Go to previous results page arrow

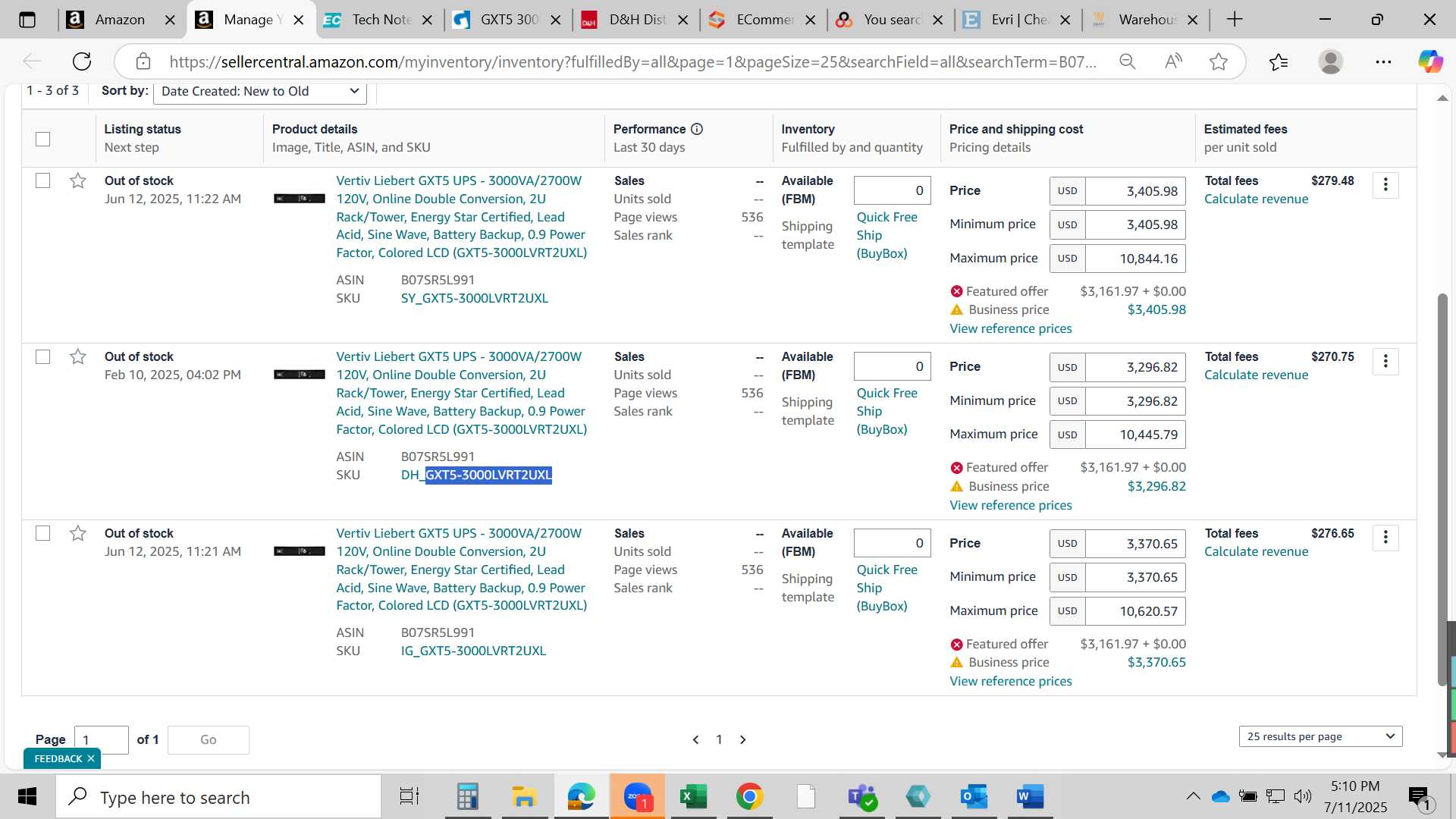tap(695, 739)
